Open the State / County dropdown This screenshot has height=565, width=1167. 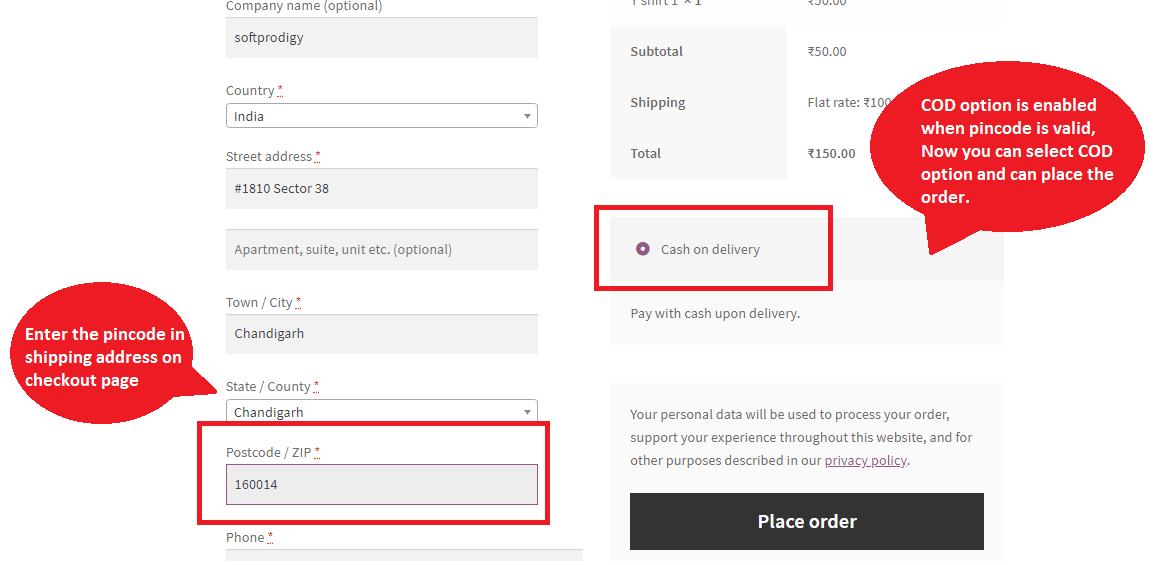380,411
